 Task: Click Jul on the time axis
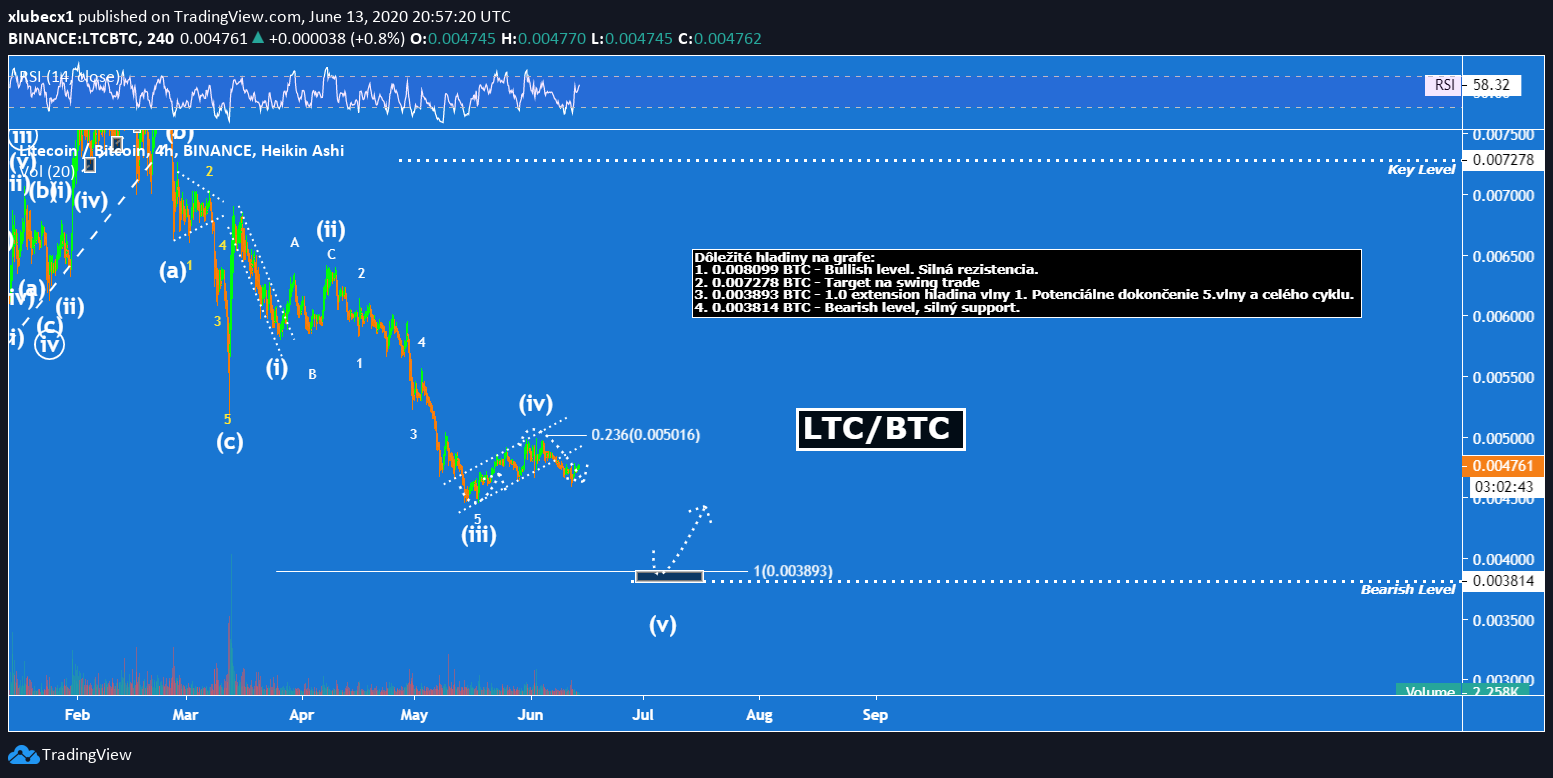point(643,715)
